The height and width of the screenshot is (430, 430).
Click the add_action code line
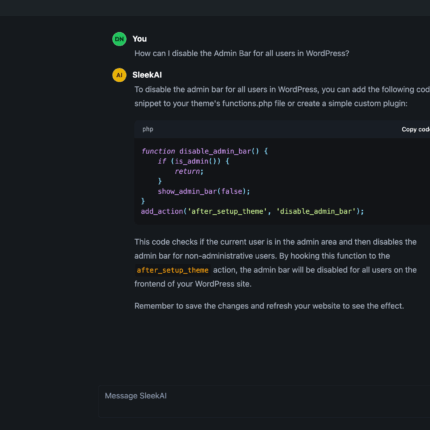click(x=252, y=211)
